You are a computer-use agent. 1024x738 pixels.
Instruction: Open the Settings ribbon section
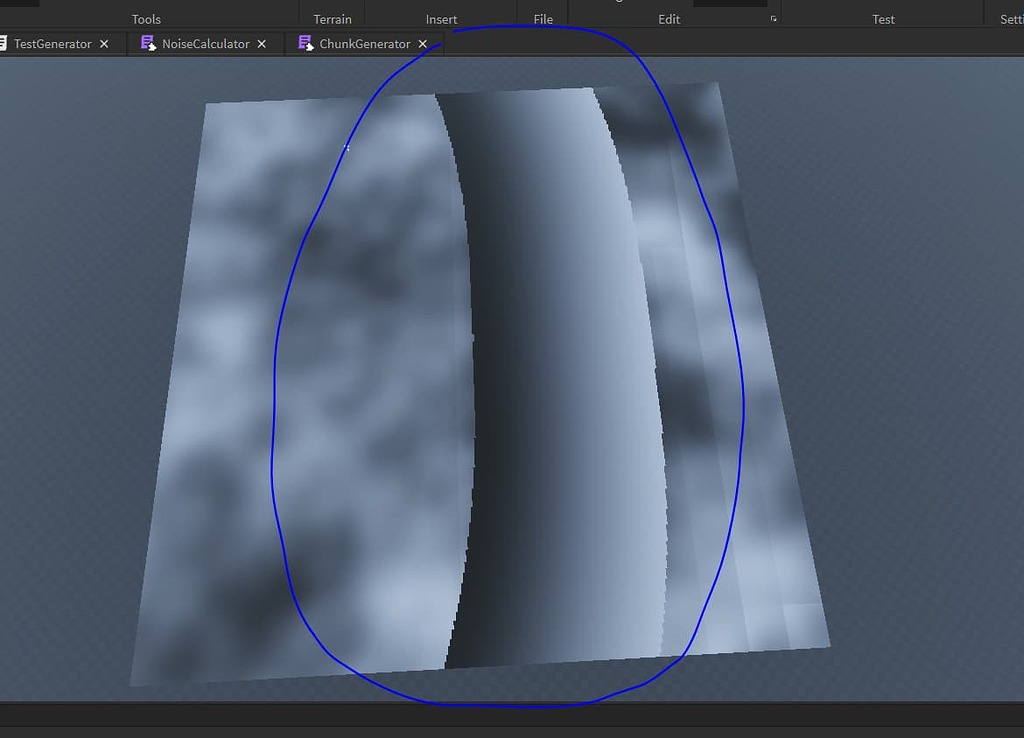pos(1013,18)
